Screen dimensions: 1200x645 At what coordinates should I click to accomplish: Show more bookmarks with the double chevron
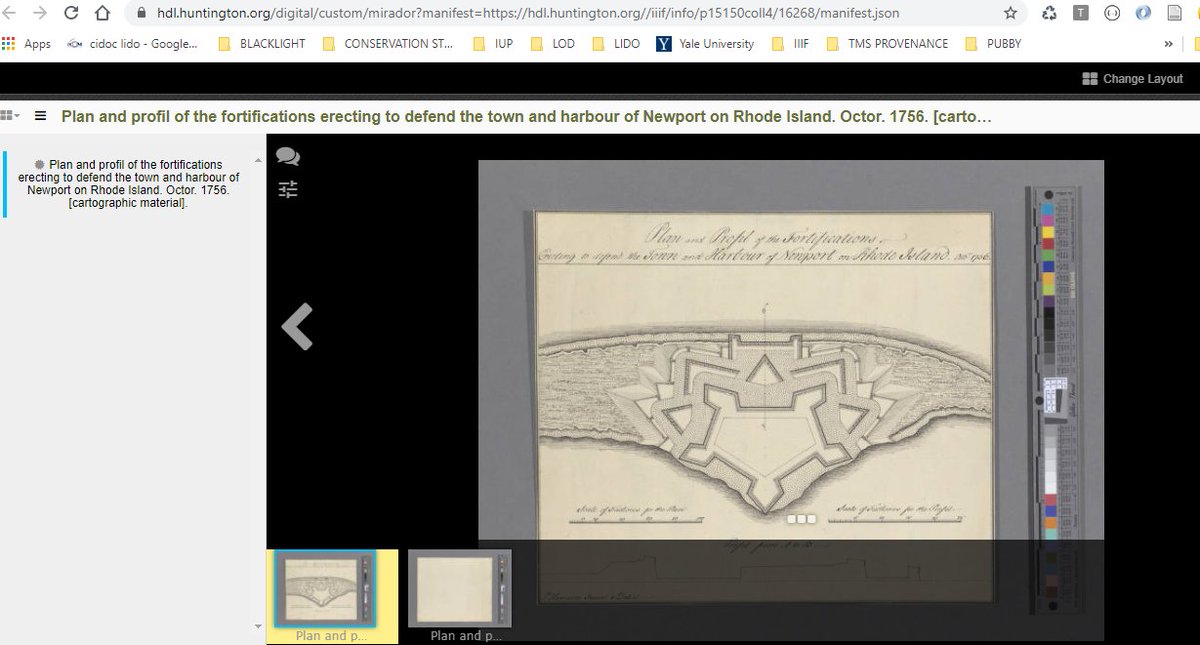click(1168, 44)
